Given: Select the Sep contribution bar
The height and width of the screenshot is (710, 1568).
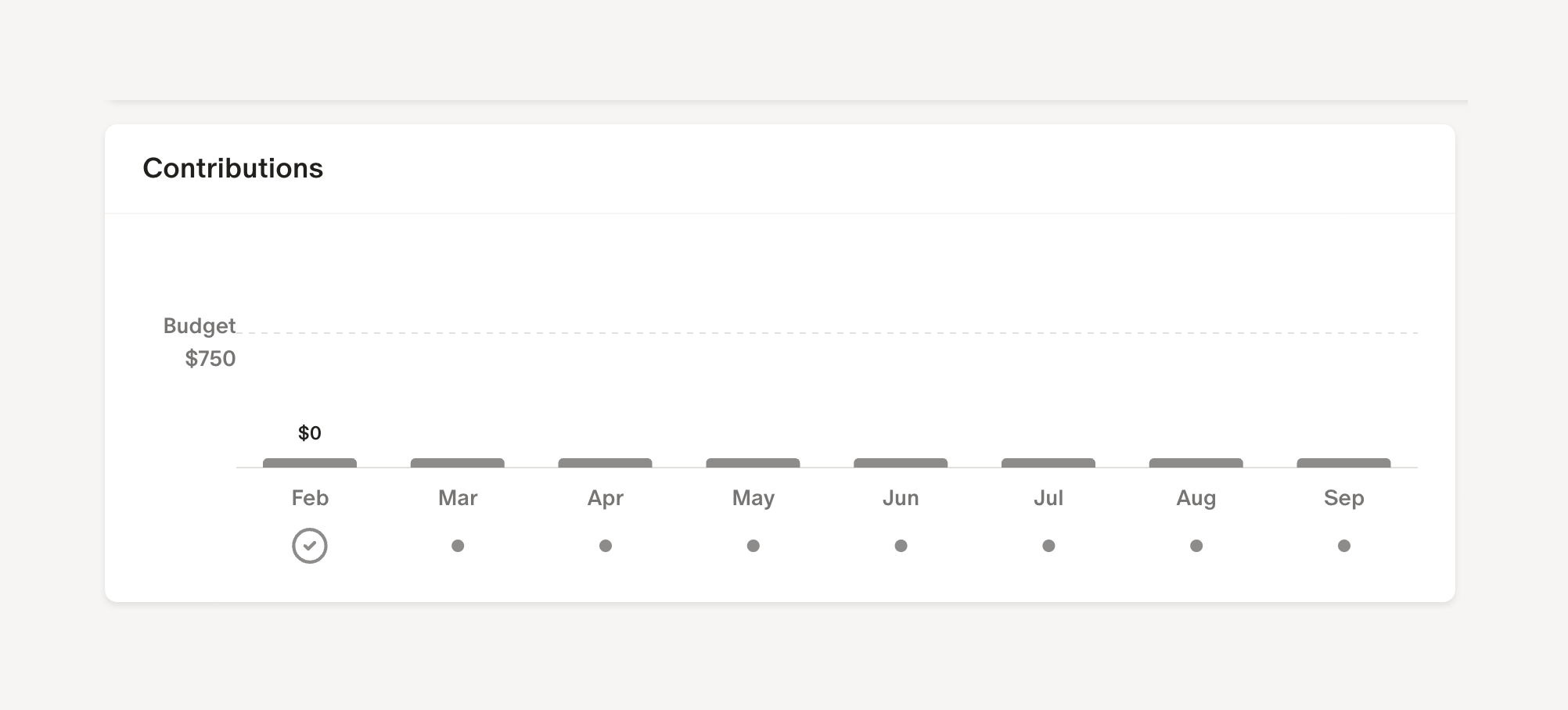Looking at the screenshot, I should point(1344,463).
